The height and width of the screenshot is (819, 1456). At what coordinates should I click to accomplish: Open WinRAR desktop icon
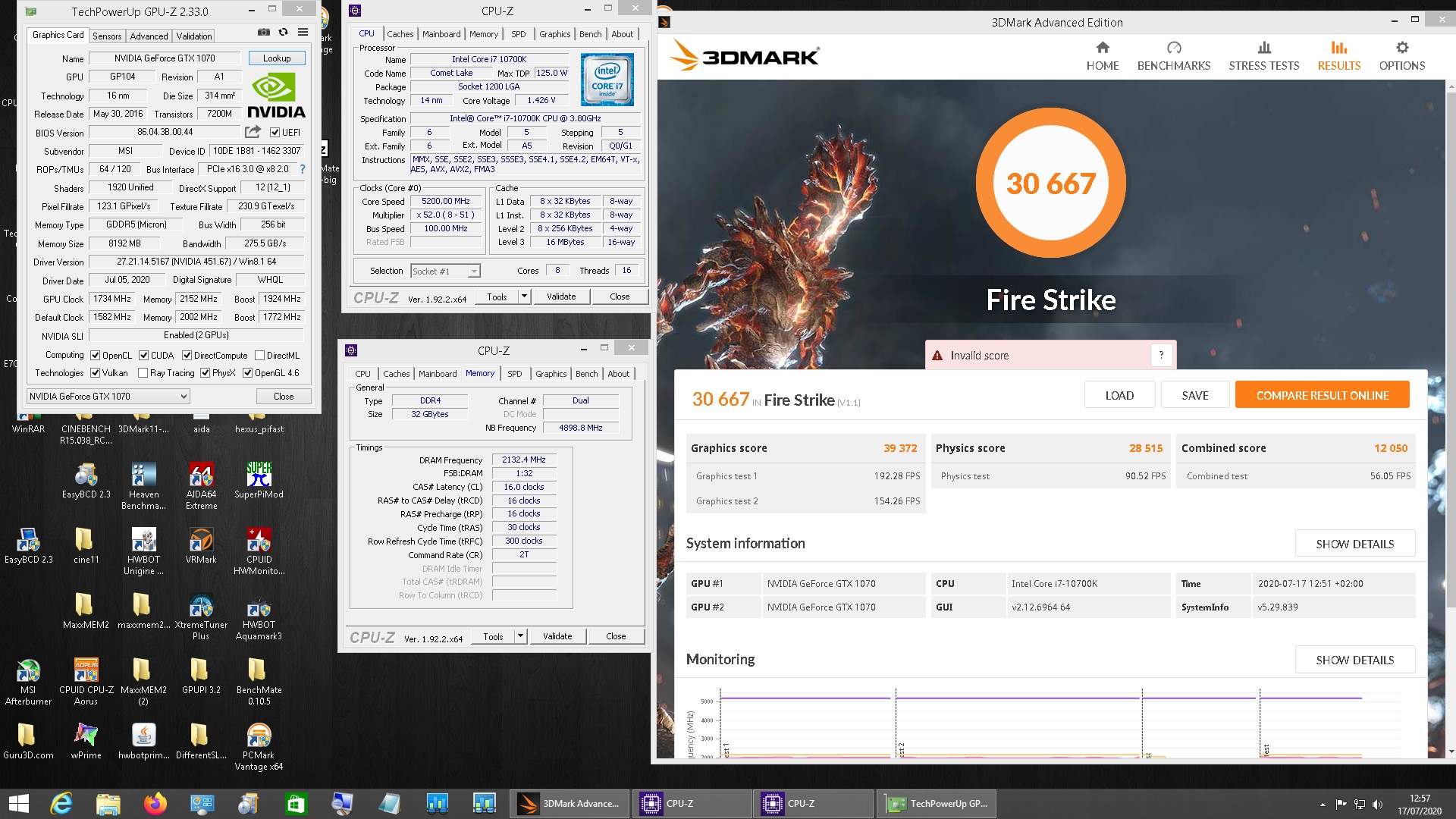[28, 422]
